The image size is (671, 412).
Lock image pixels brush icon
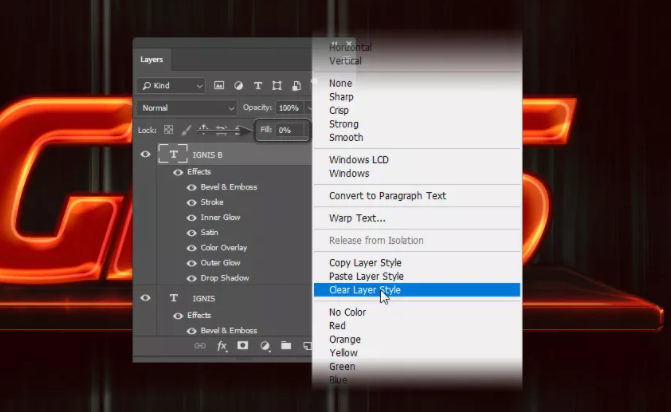tap(186, 130)
